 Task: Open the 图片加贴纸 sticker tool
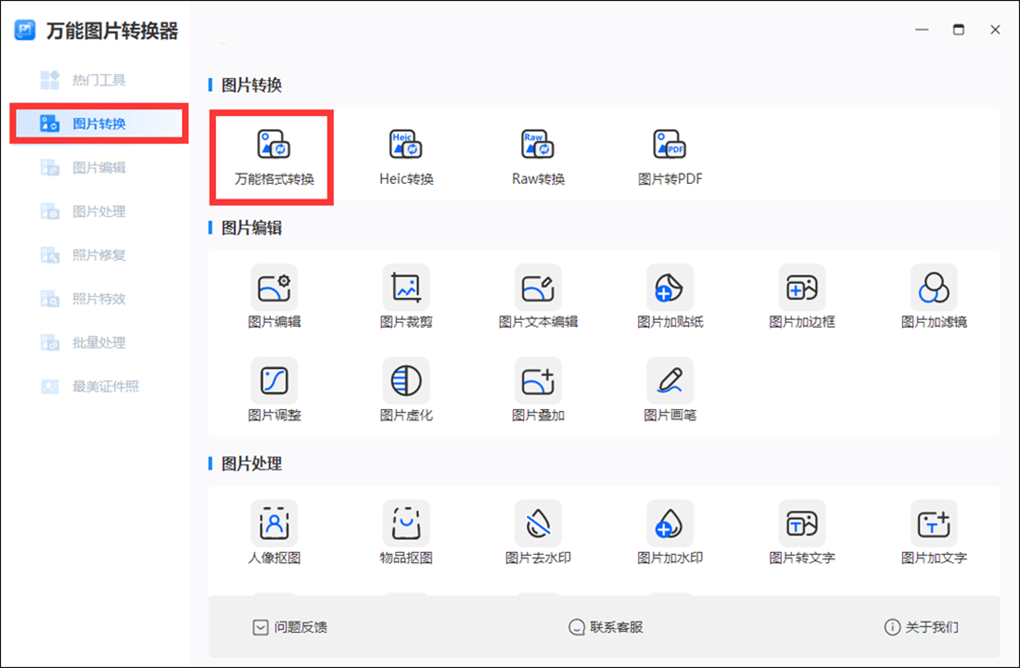tap(668, 294)
